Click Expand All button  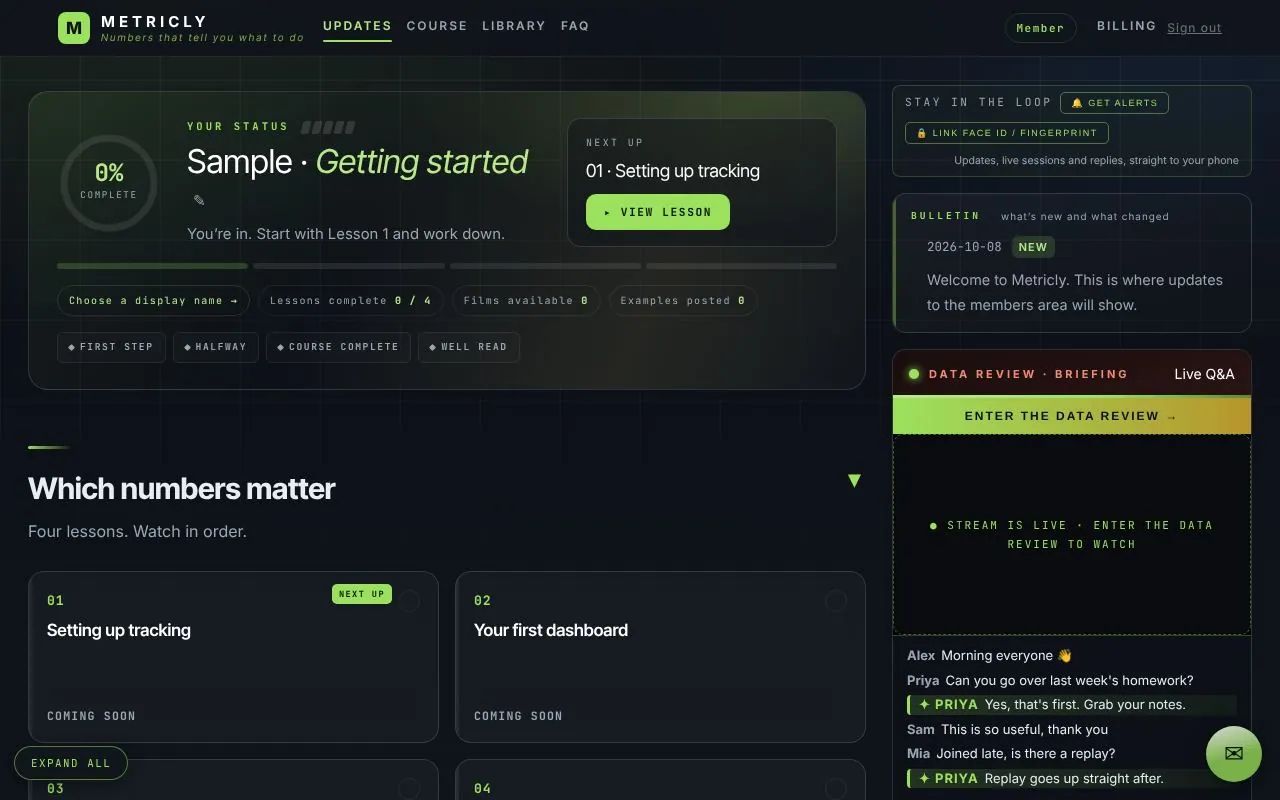[x=71, y=763]
